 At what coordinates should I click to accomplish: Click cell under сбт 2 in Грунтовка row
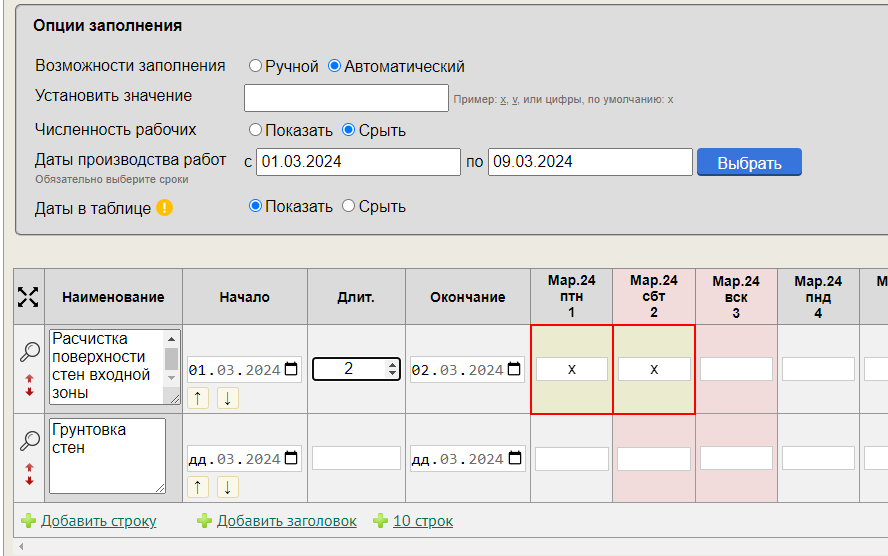pyautogui.click(x=654, y=459)
